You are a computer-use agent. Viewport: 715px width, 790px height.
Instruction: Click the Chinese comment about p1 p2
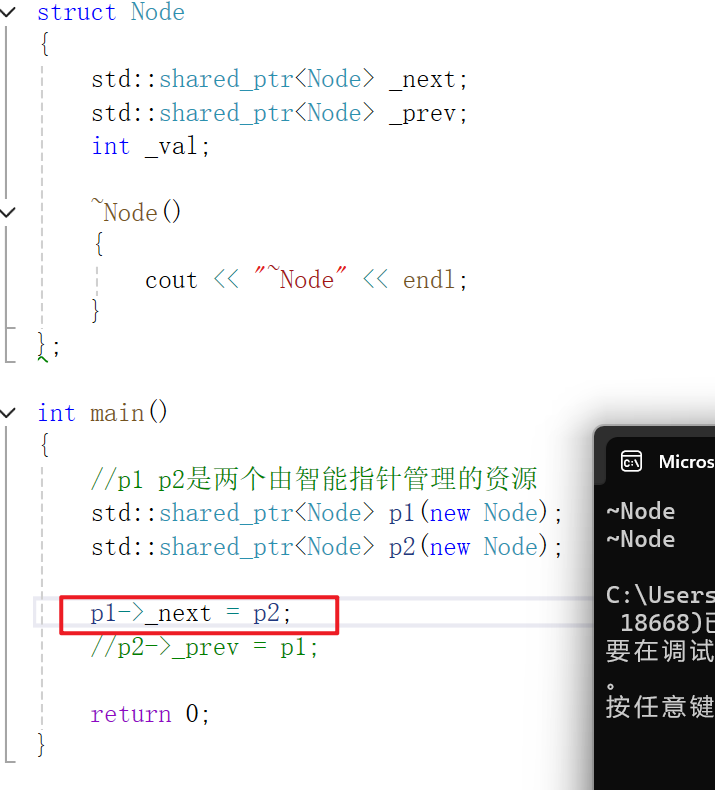point(314,479)
